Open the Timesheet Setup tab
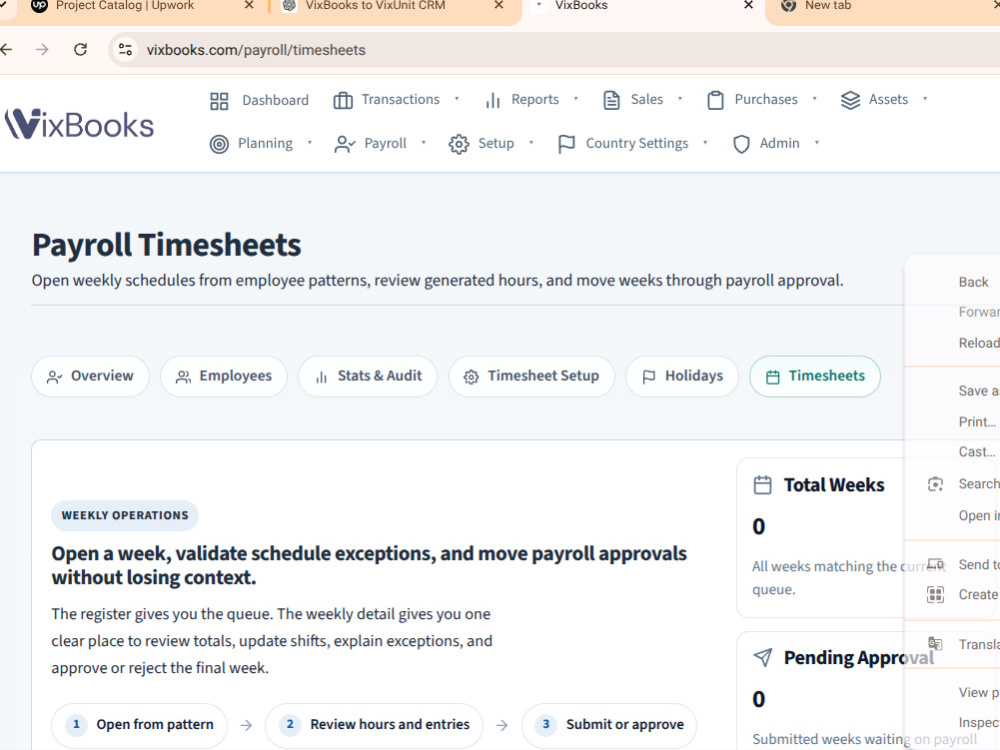 (532, 376)
